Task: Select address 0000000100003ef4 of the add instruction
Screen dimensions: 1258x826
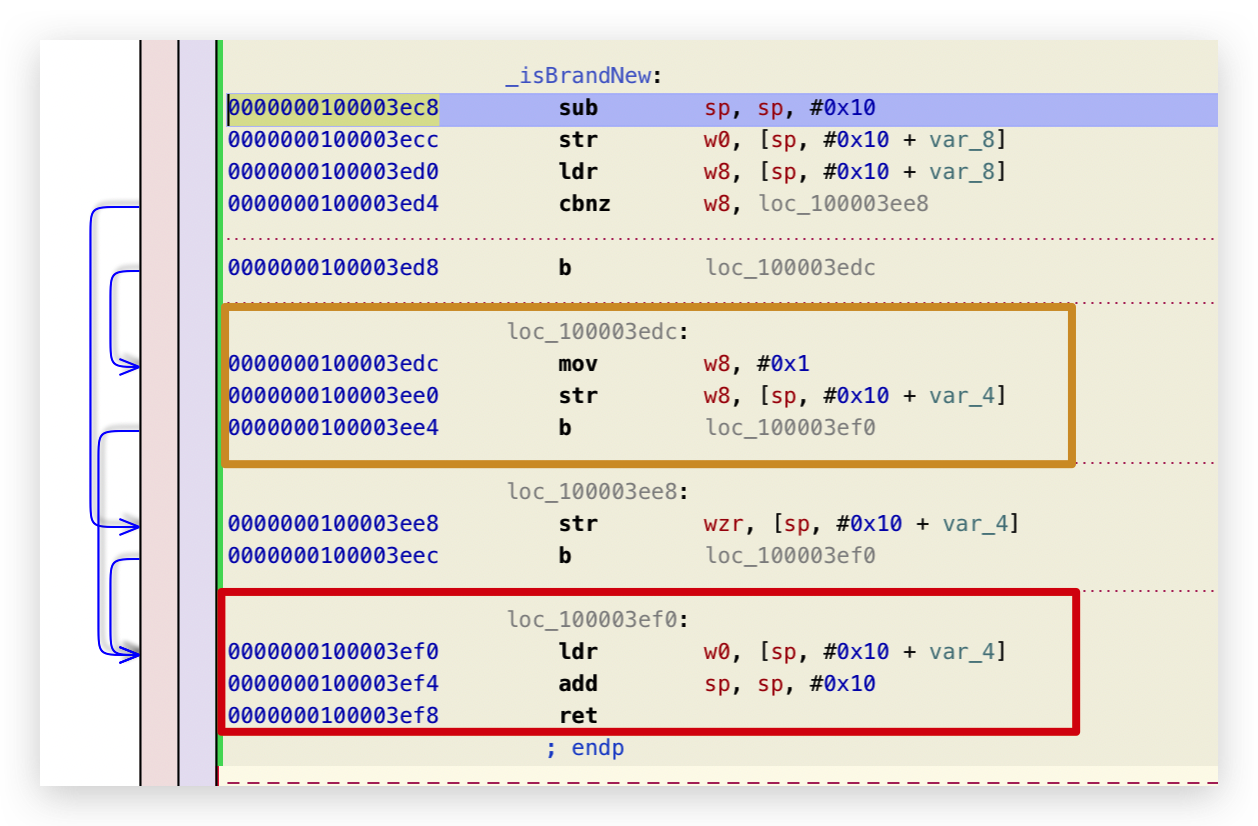Action: coord(333,684)
